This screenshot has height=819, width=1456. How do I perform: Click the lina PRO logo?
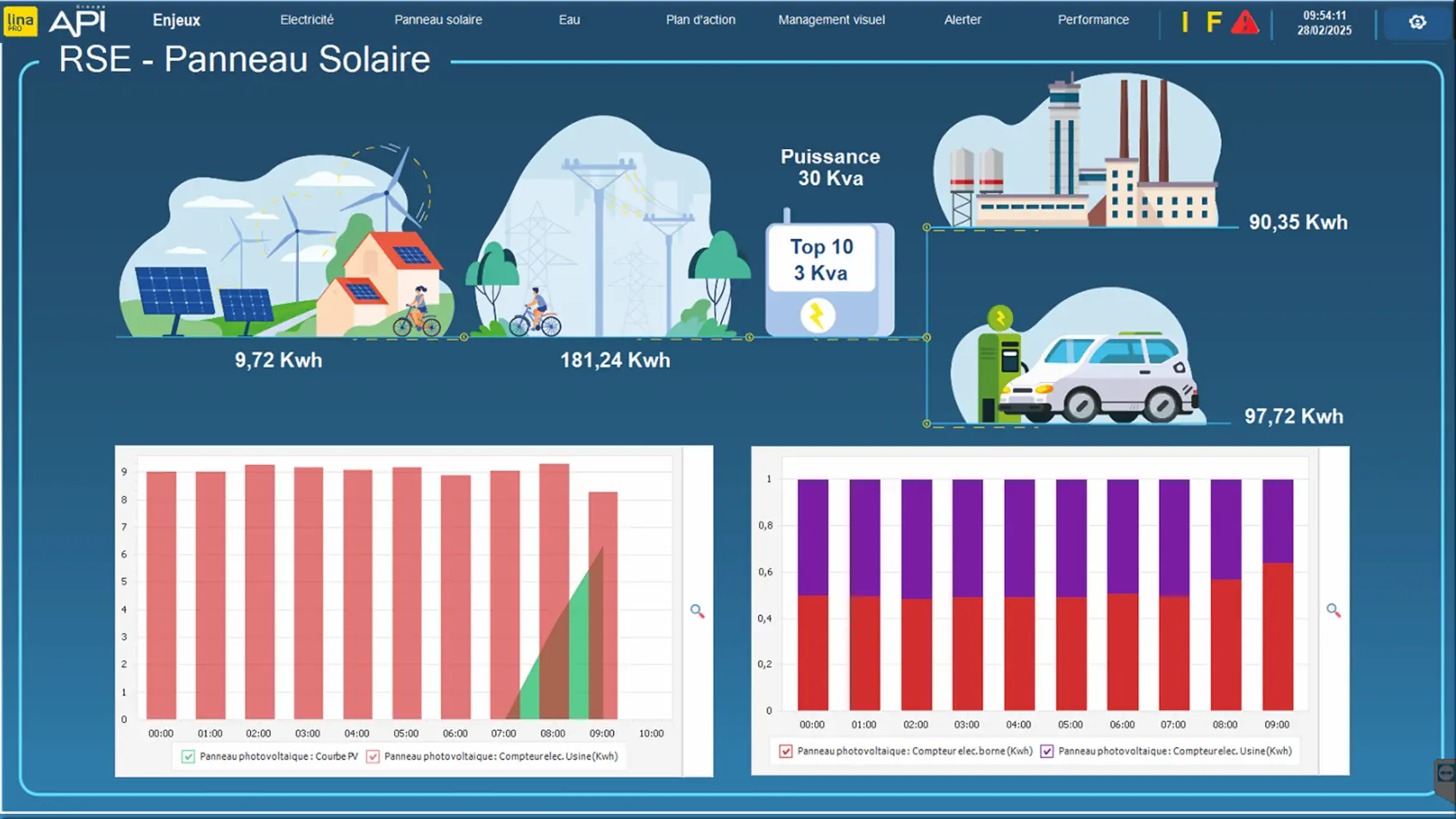(20, 21)
